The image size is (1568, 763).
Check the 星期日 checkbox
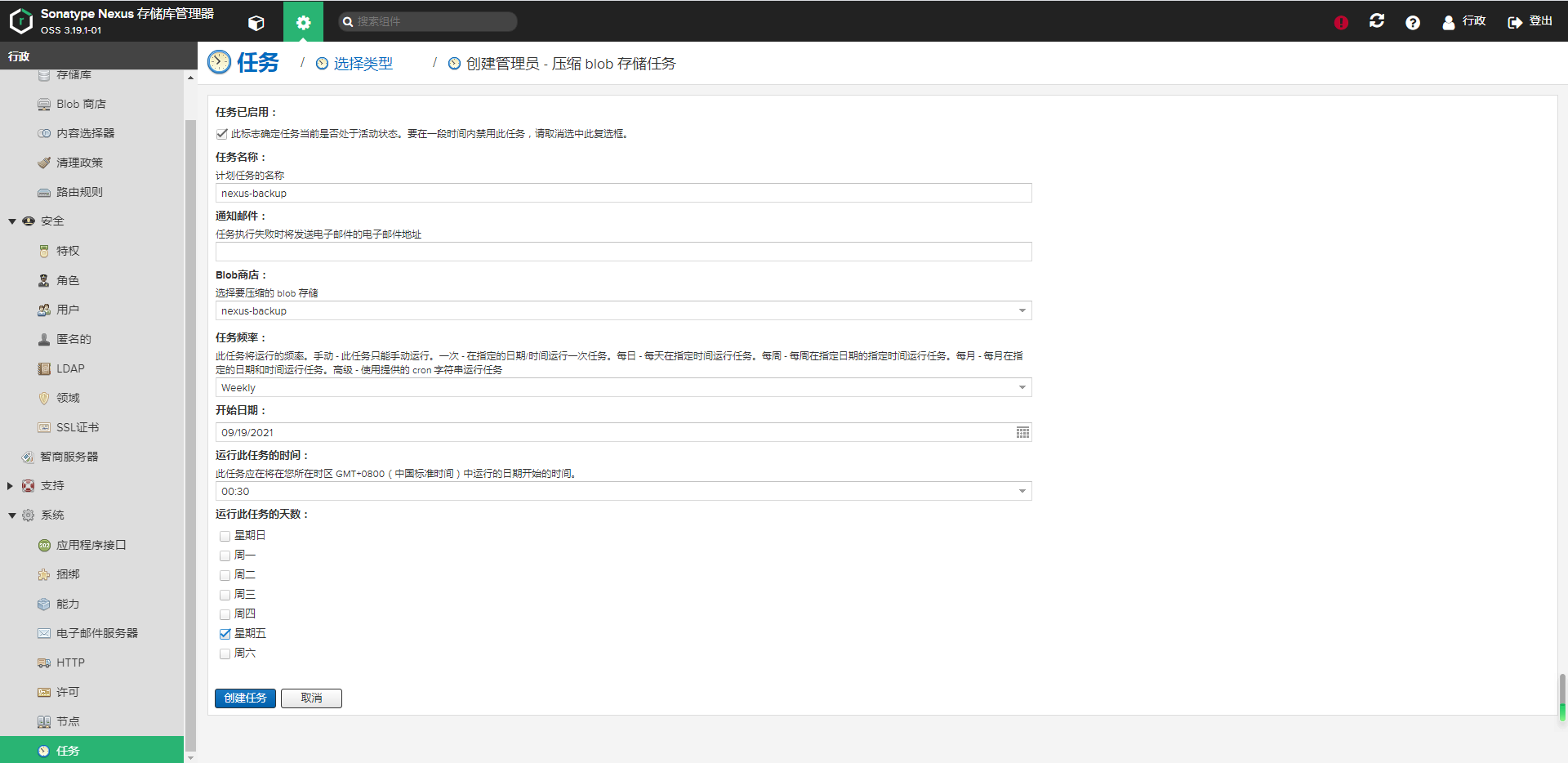225,536
